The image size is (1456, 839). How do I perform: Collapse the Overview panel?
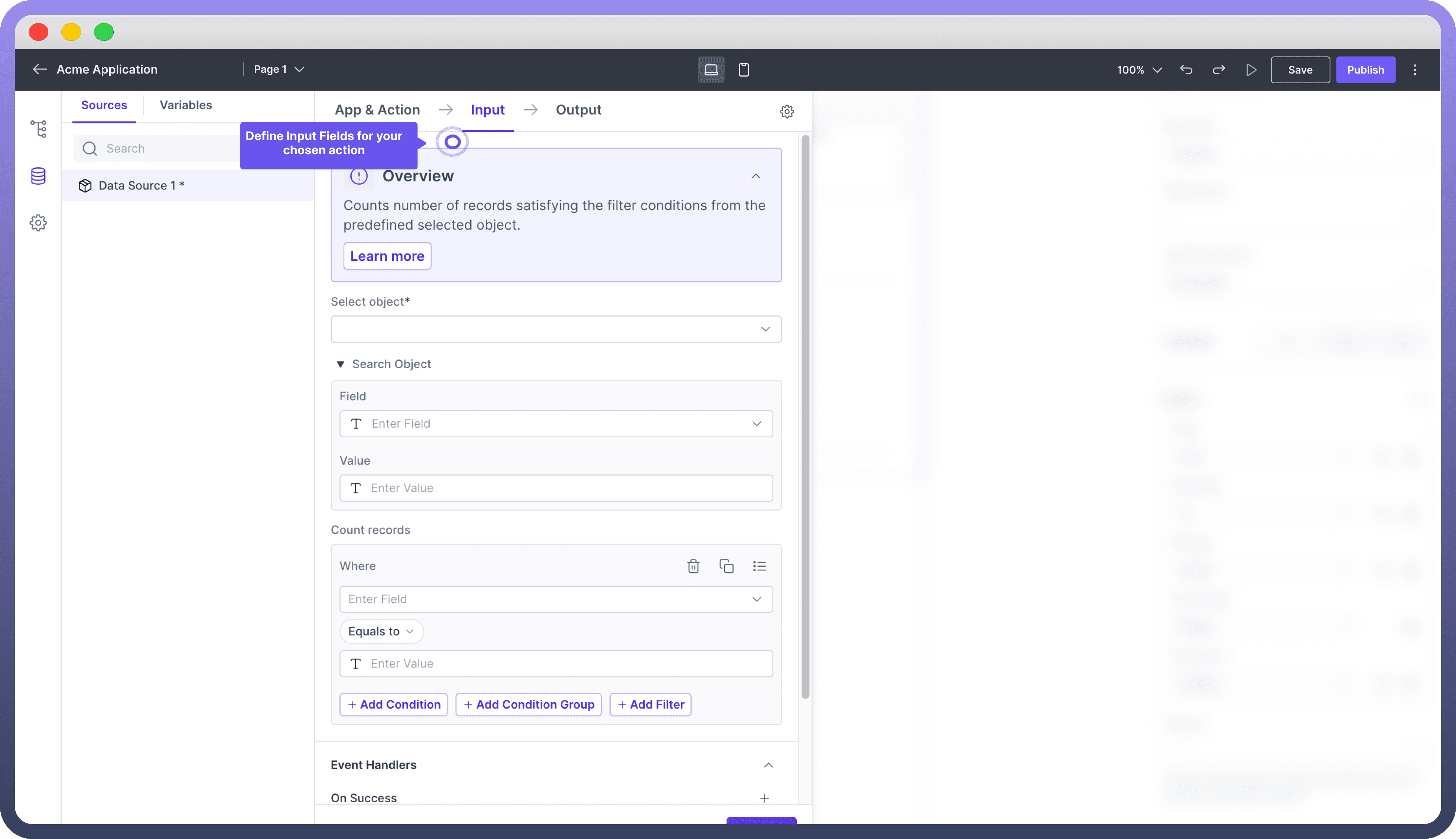(x=755, y=176)
